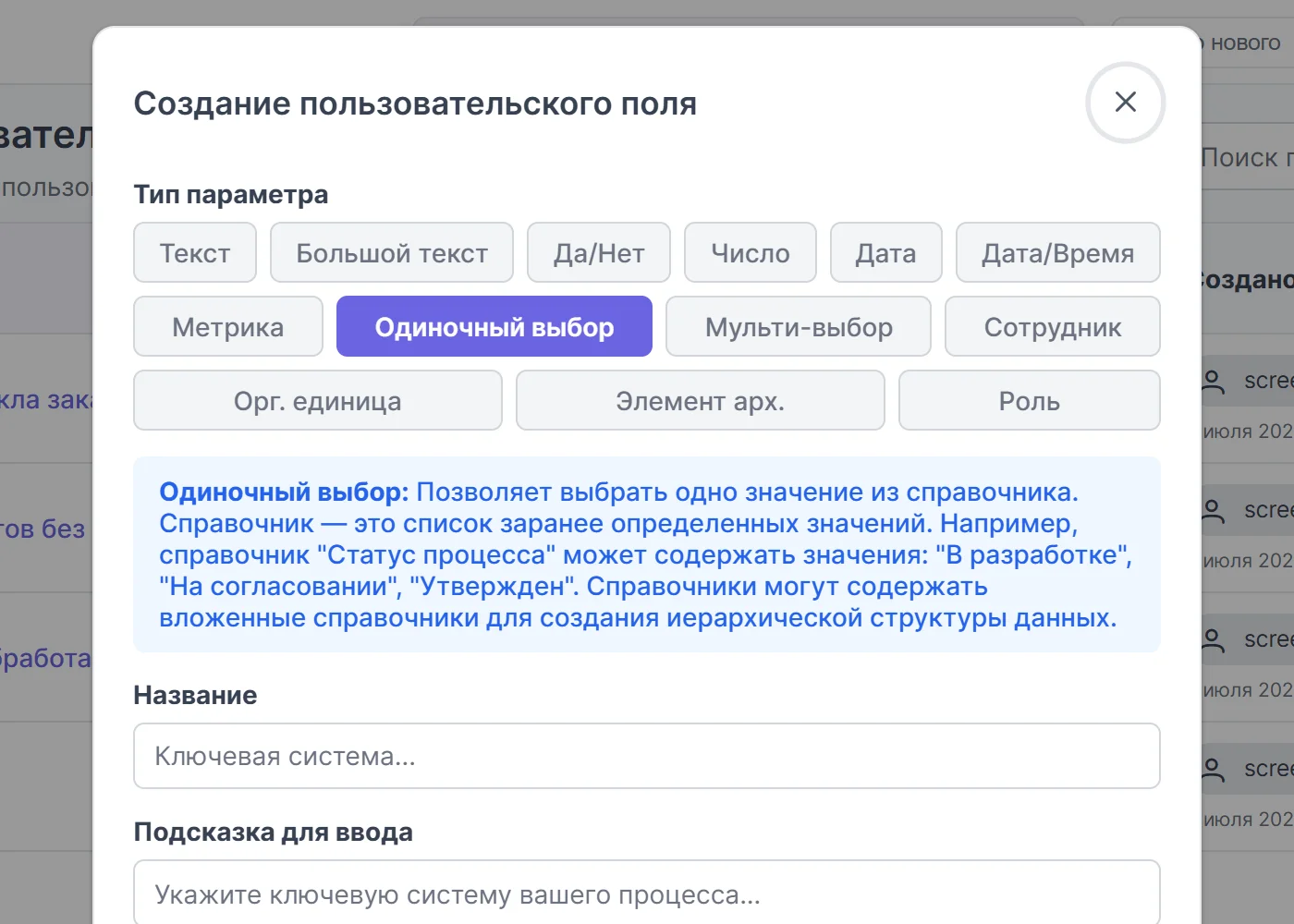Select the Текст parameter type
The height and width of the screenshot is (924, 1294).
[195, 252]
